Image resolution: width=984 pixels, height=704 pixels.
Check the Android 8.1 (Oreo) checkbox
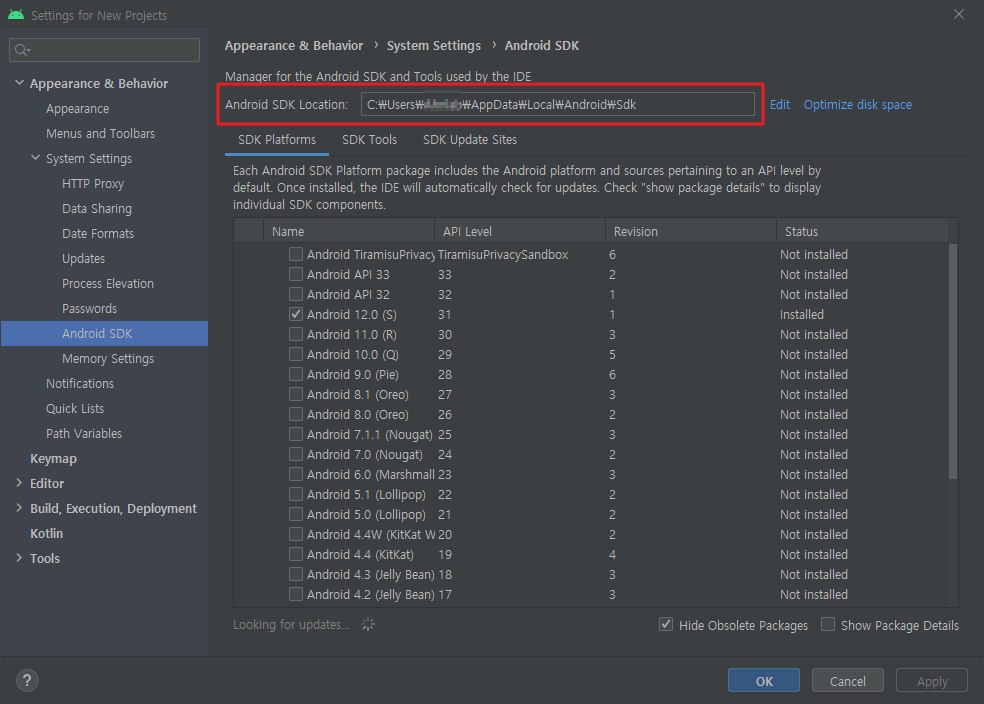296,395
